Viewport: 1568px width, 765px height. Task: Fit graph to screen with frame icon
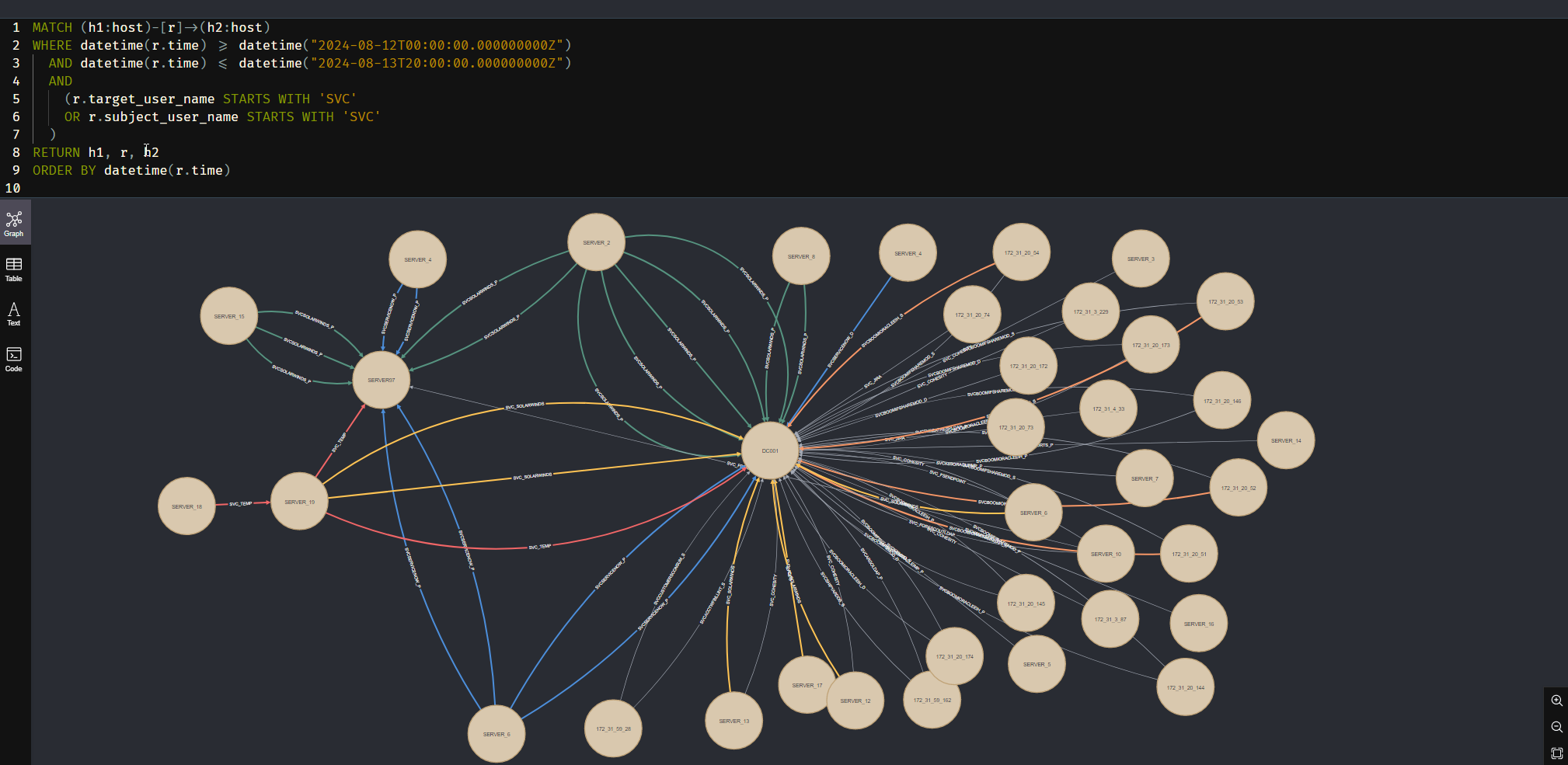[1556, 753]
